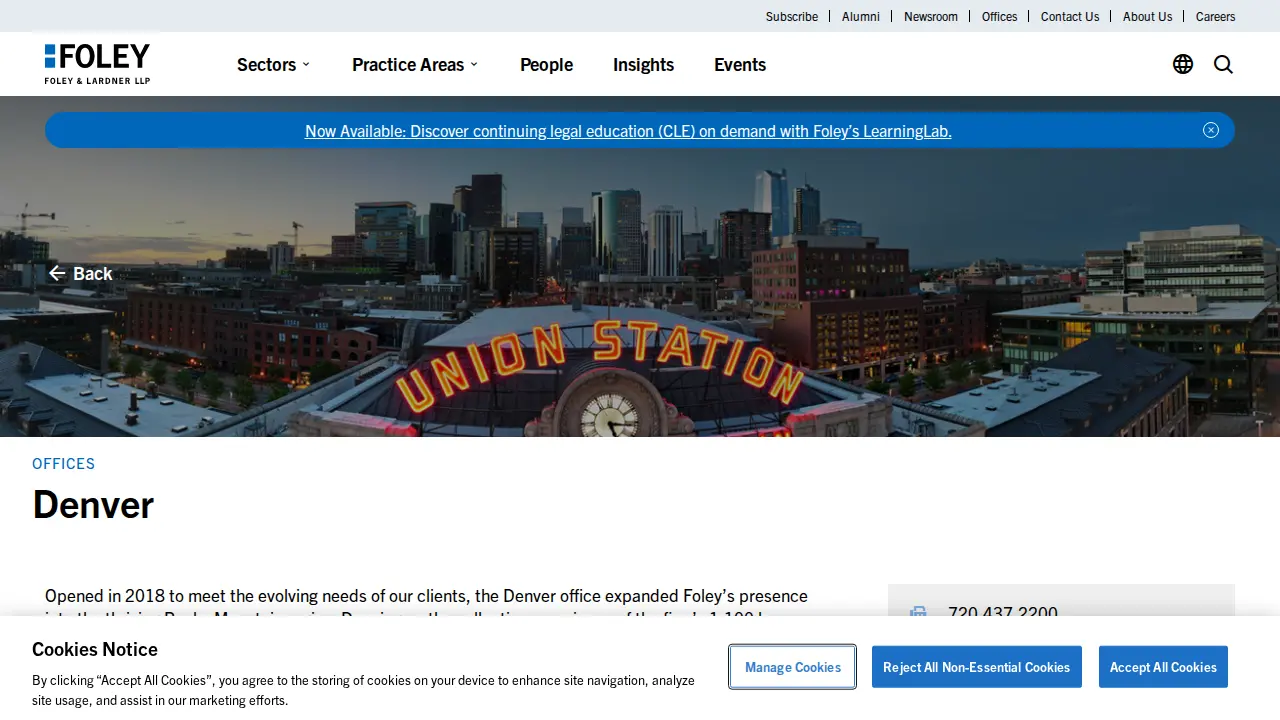The image size is (1280, 720).
Task: Visit the Careers page
Action: [1215, 16]
